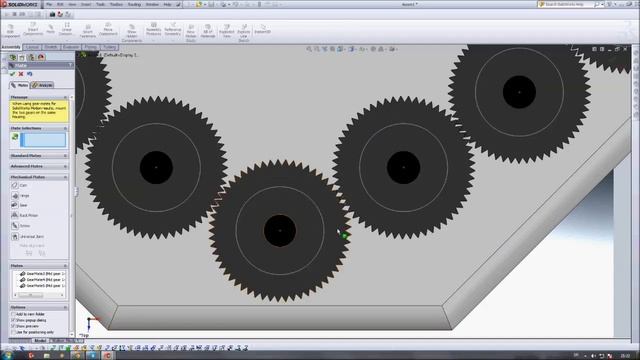The height and width of the screenshot is (360, 640).
Task: Click Linear Component Pattern icon
Action: [x=67, y=29]
